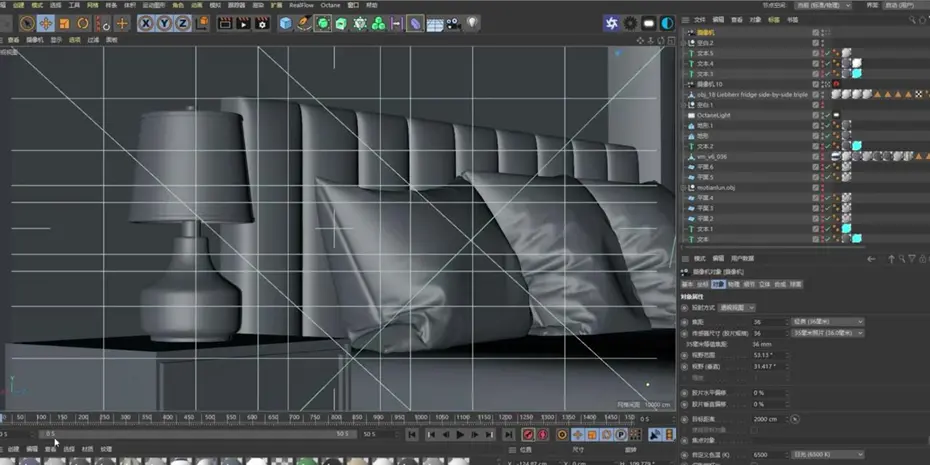Open the Subdivision Surface generators icon
Screen dimensions: 930x465
tap(323, 24)
